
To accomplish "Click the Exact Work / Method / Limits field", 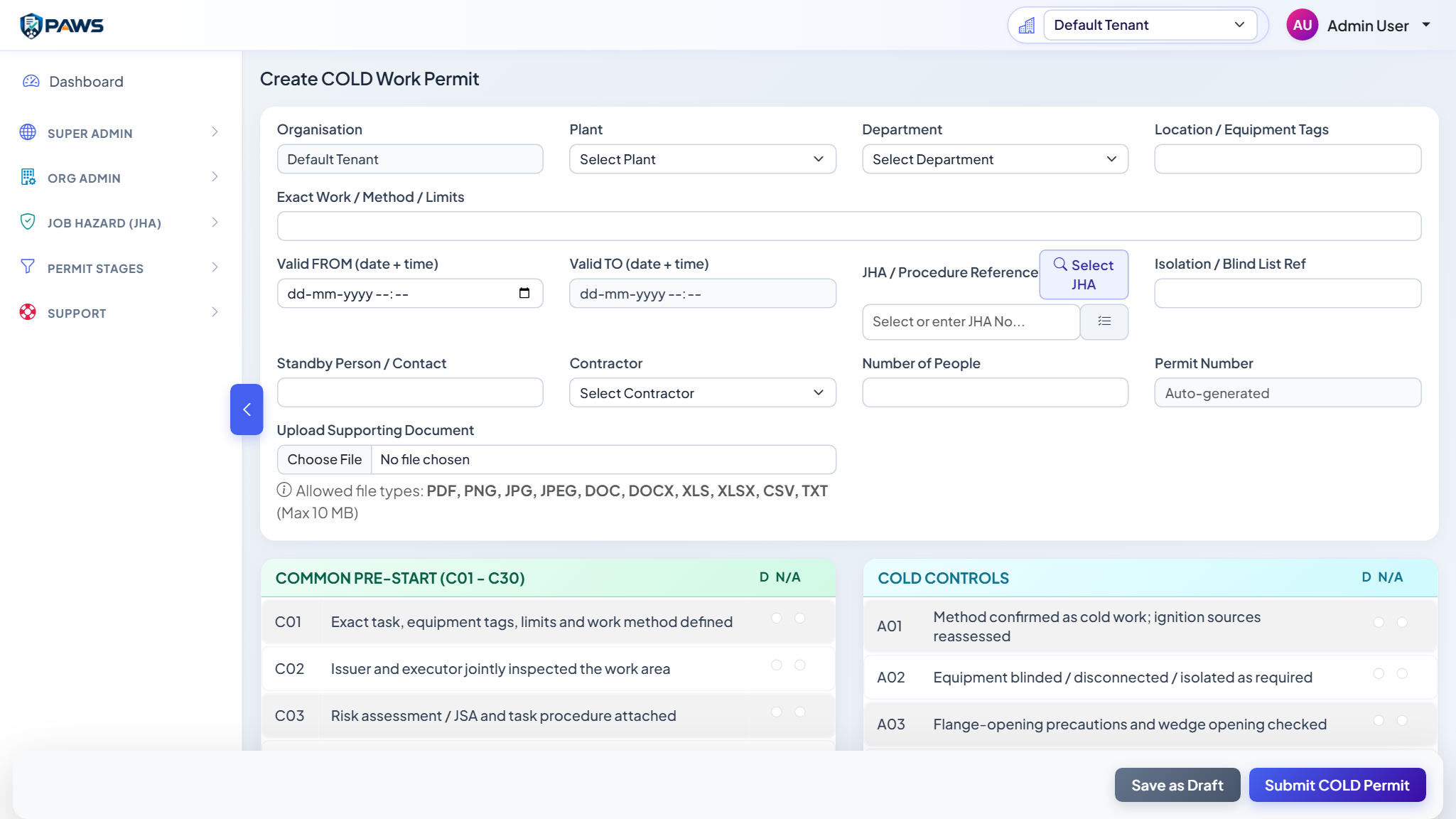I will pos(849,226).
